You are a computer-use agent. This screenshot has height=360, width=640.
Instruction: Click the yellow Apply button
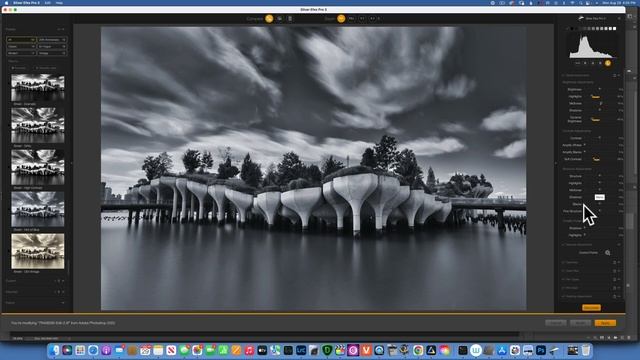pos(605,323)
